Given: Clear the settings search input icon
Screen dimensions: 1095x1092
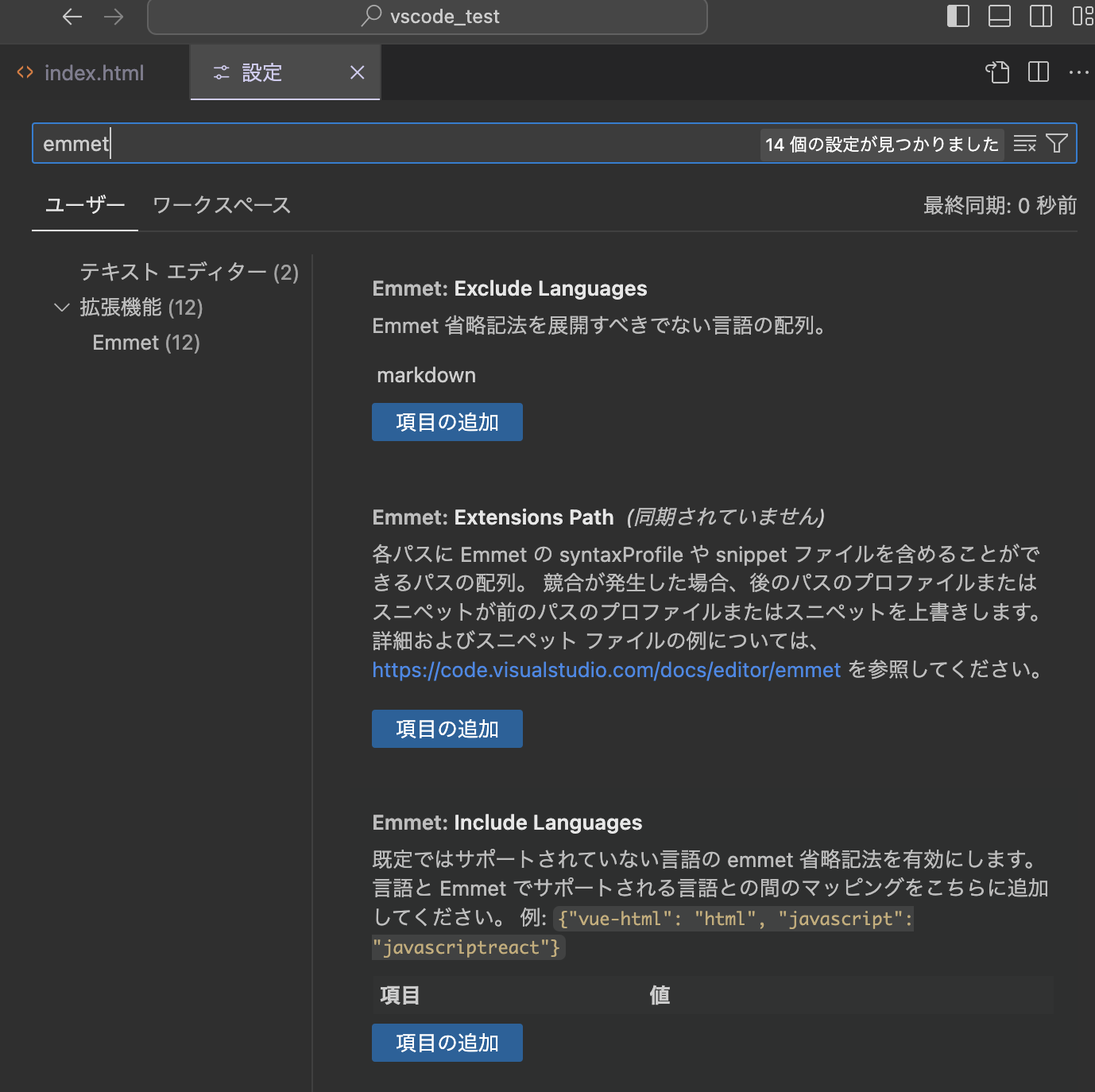Looking at the screenshot, I should [1024, 143].
